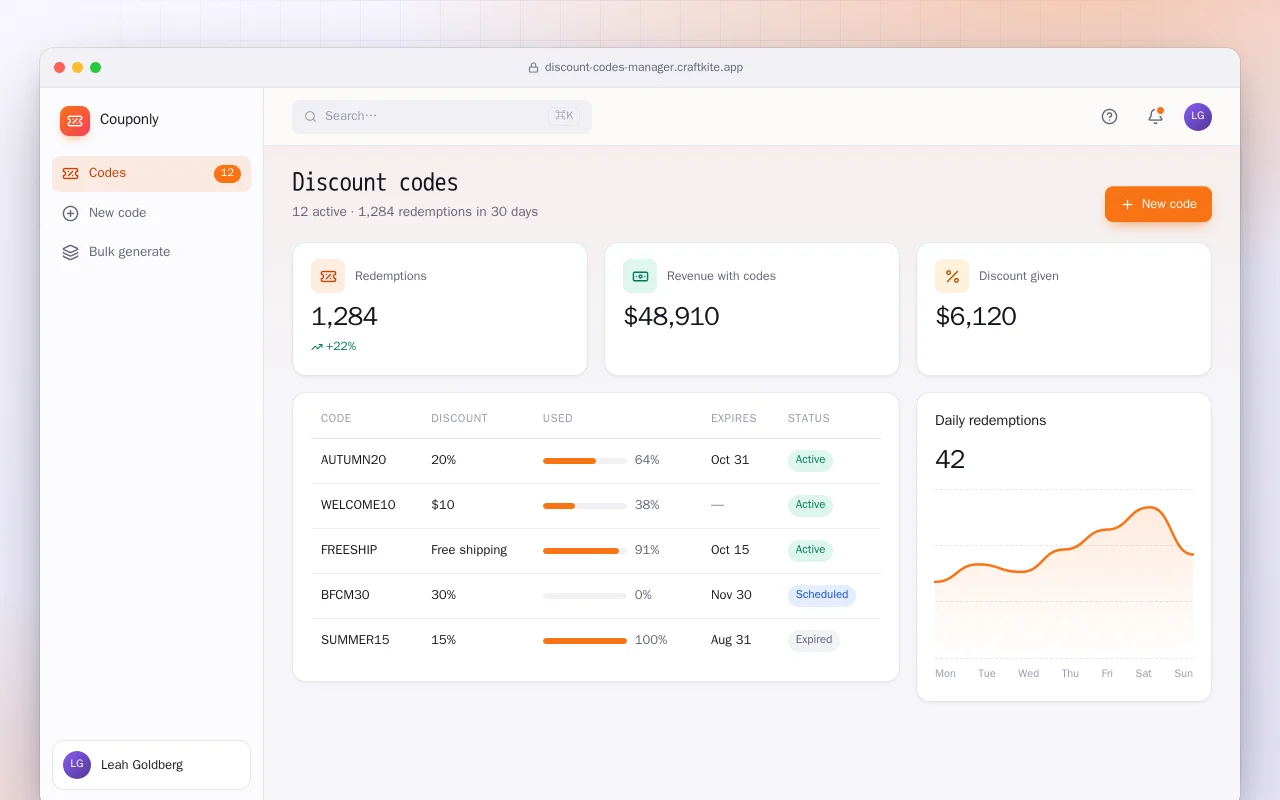This screenshot has height=800, width=1280.
Task: Click the $6,120 discount given value
Action: [x=976, y=317]
